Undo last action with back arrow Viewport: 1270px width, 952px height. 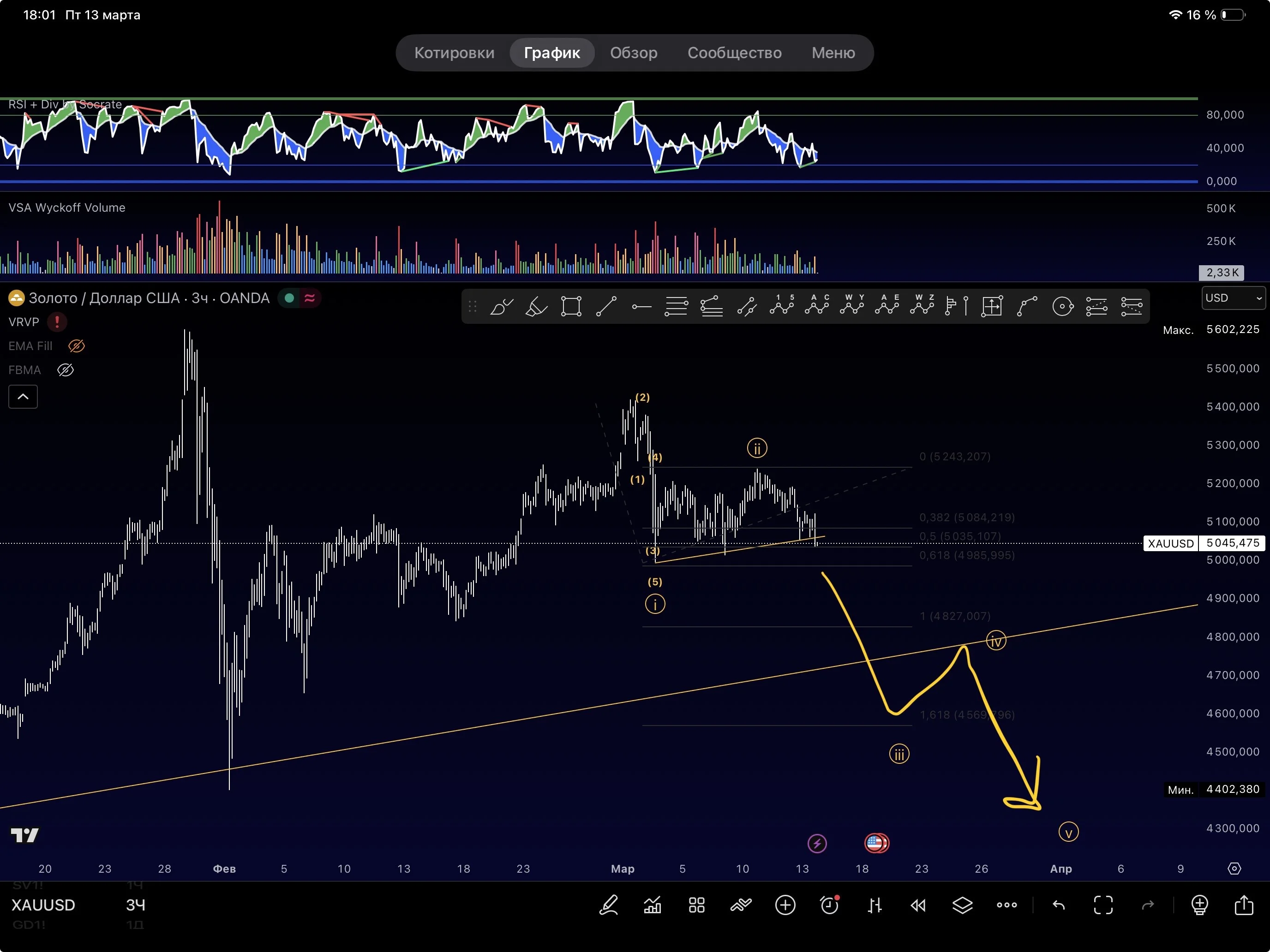(x=1059, y=905)
